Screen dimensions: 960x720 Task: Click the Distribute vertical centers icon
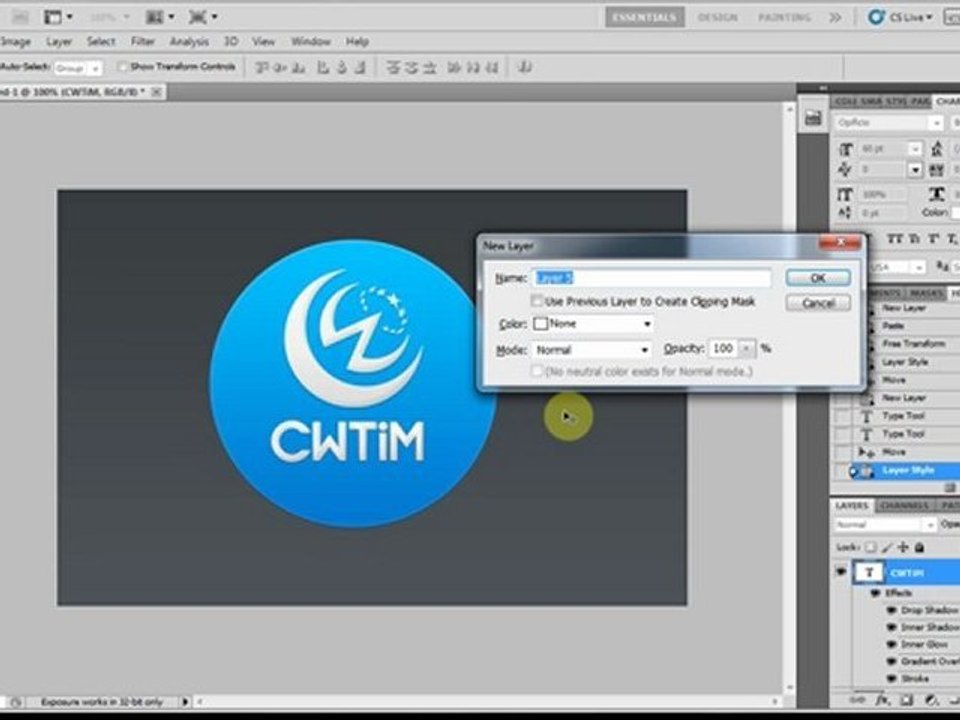tap(411, 67)
